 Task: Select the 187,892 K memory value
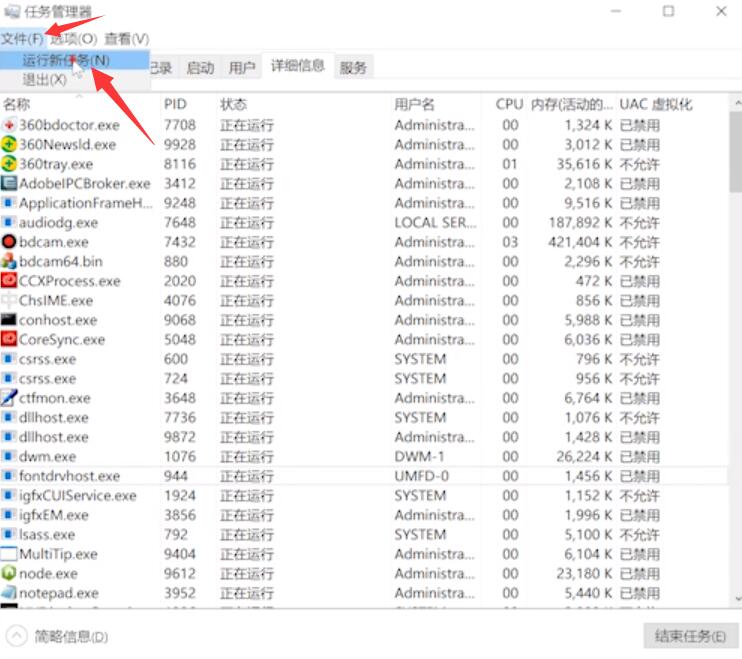[x=580, y=222]
